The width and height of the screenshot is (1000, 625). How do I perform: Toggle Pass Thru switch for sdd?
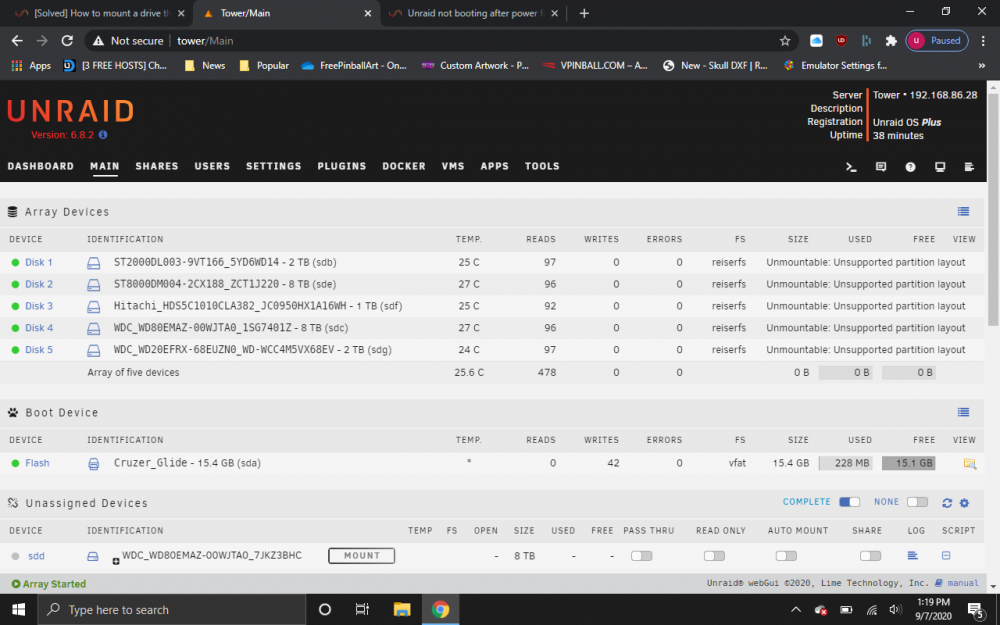coord(642,555)
